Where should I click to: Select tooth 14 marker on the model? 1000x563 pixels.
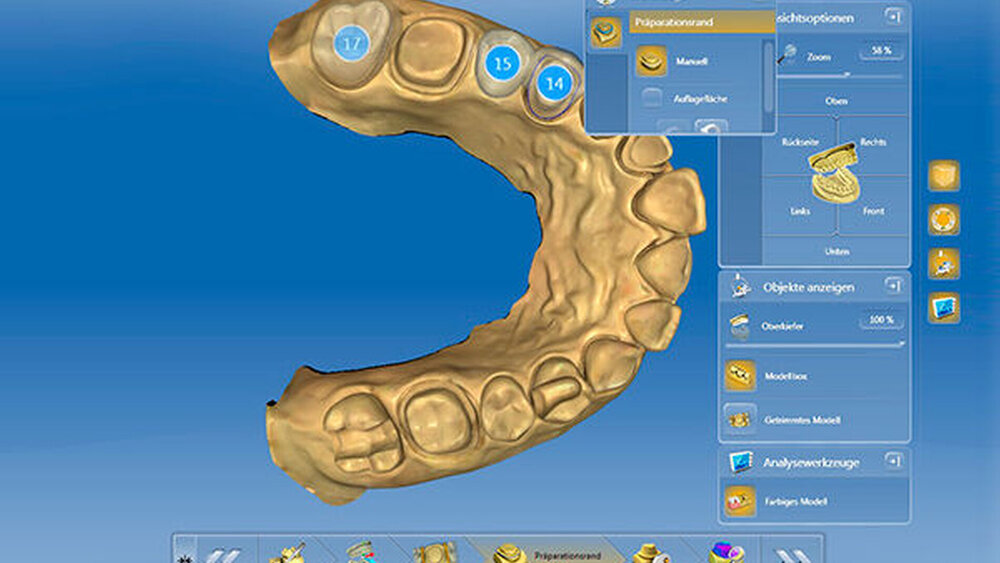point(554,83)
